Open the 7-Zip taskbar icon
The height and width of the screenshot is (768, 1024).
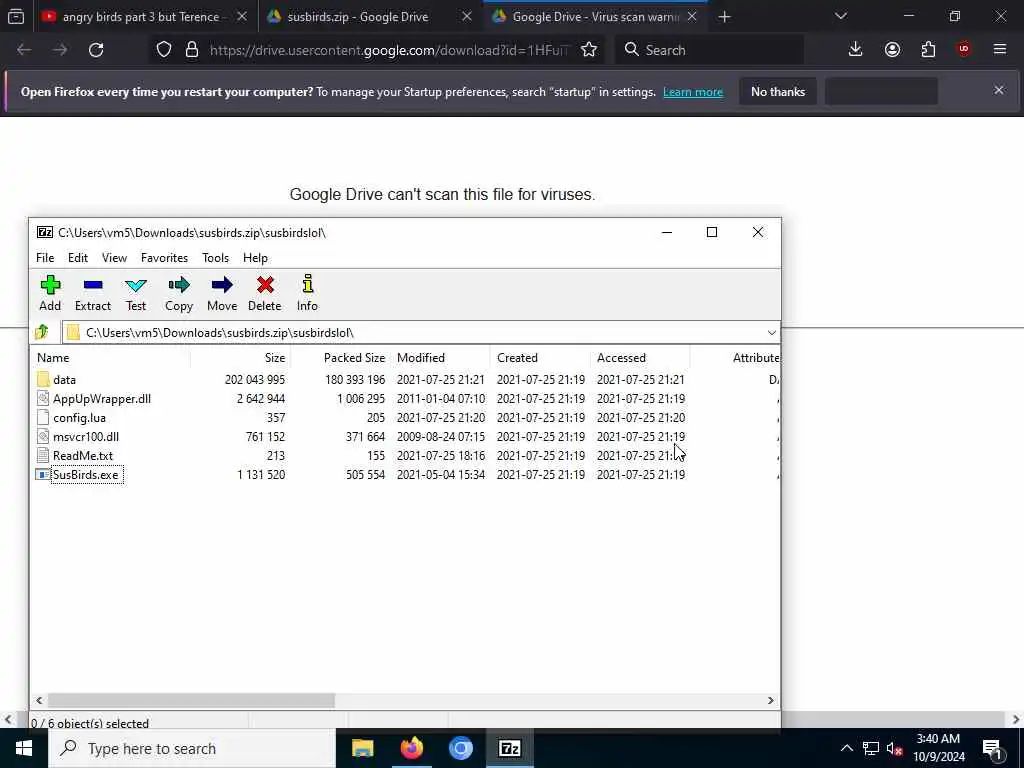509,748
